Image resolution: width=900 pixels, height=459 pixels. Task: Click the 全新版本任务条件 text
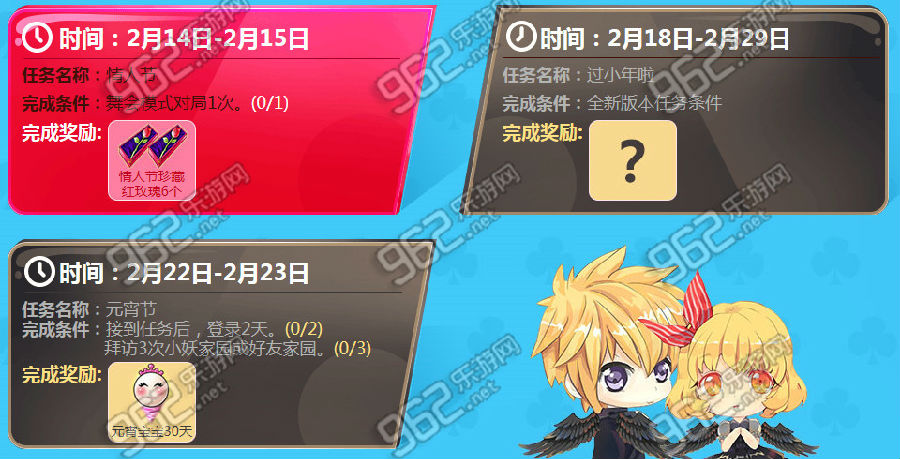[654, 104]
